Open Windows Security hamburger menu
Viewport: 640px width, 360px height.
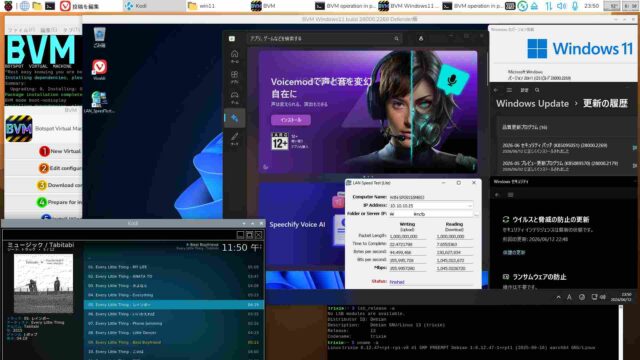pyautogui.click(x=511, y=195)
